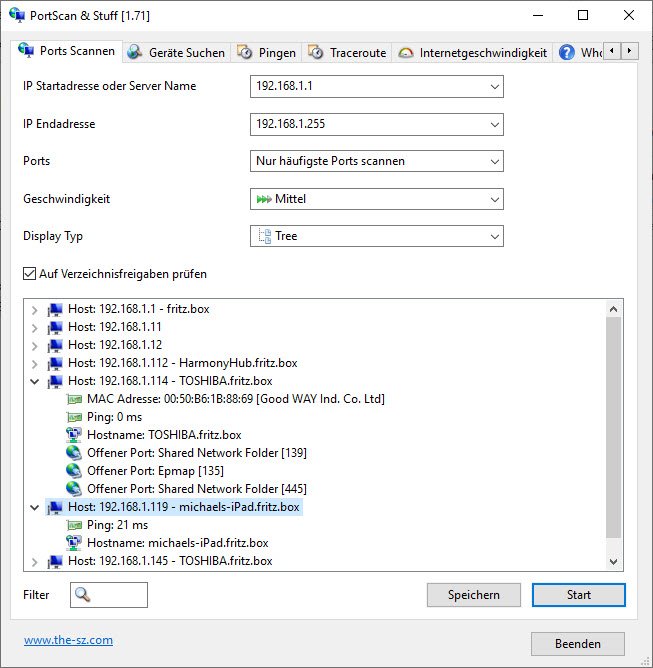Open the Display Typ Tree dropdown
Viewport: 653px width, 668px height.
pyautogui.click(x=495, y=236)
